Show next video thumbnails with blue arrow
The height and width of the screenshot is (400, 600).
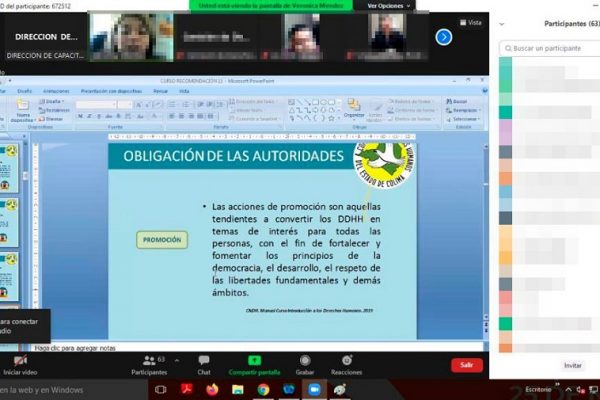(444, 37)
